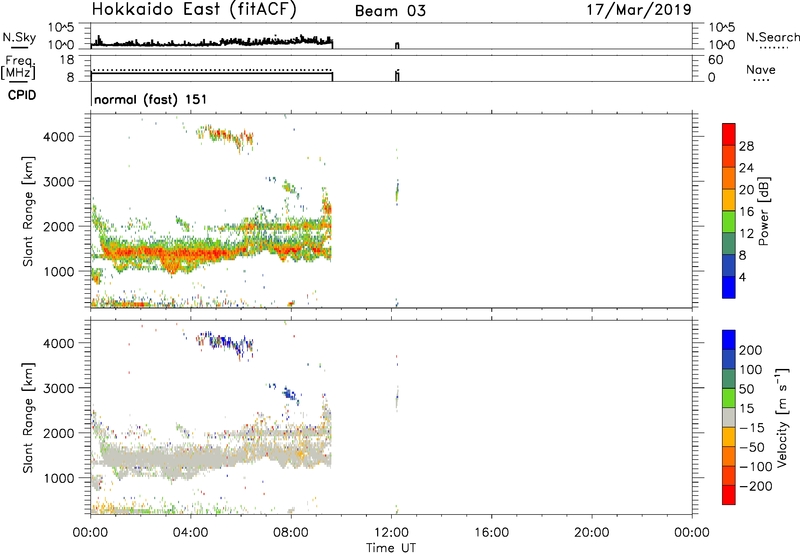800x554 pixels.
Task: Click the red top segment of power colorbar
Action: pyautogui.click(x=729, y=134)
